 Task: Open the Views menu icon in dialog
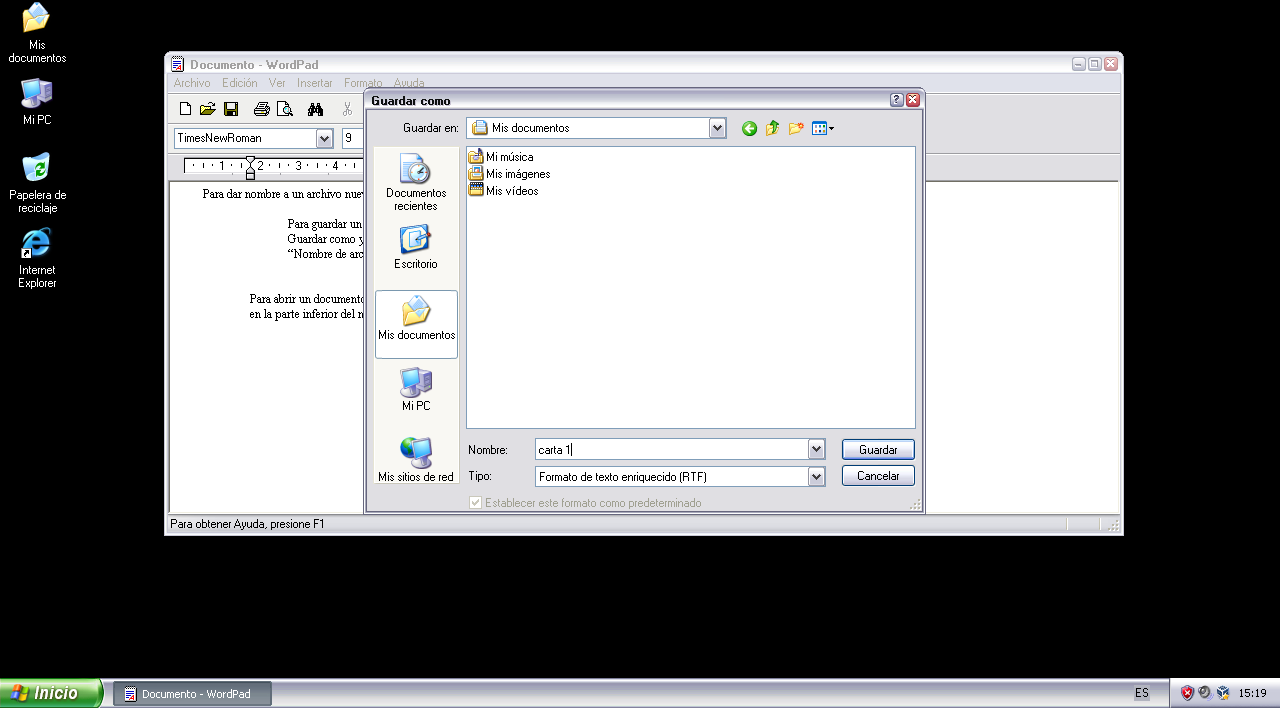(823, 128)
